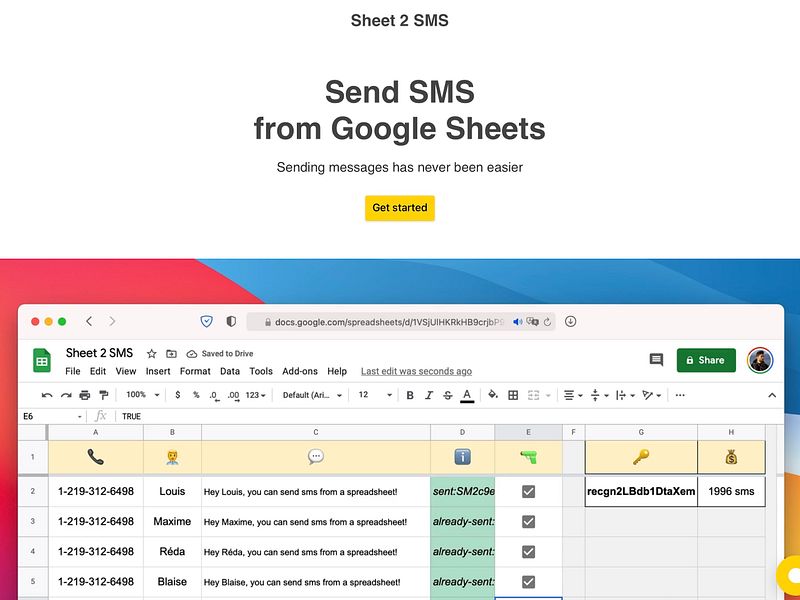This screenshot has width=800, height=600.
Task: Toggle the checkbox in Maxime row
Action: click(529, 521)
